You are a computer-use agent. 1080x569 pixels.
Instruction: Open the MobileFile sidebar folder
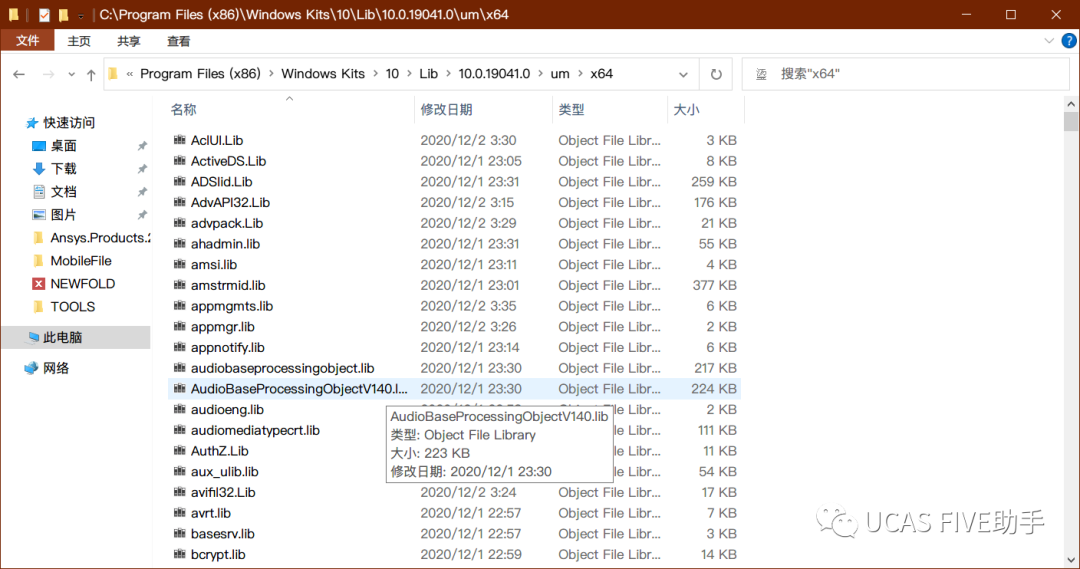(x=81, y=261)
